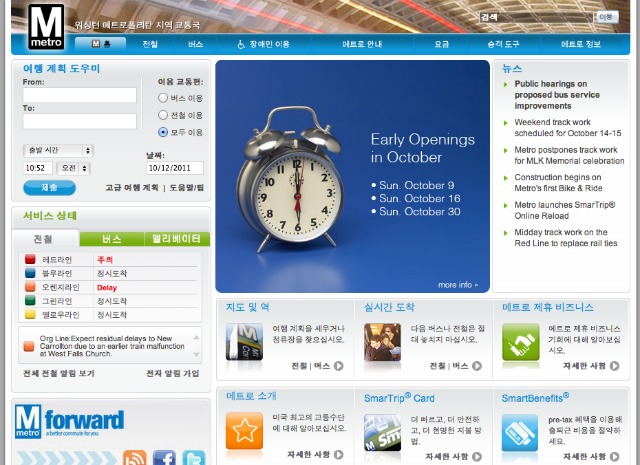Click arrow icon next to 전철 | 버스 under 지도 및 역

(x=338, y=366)
